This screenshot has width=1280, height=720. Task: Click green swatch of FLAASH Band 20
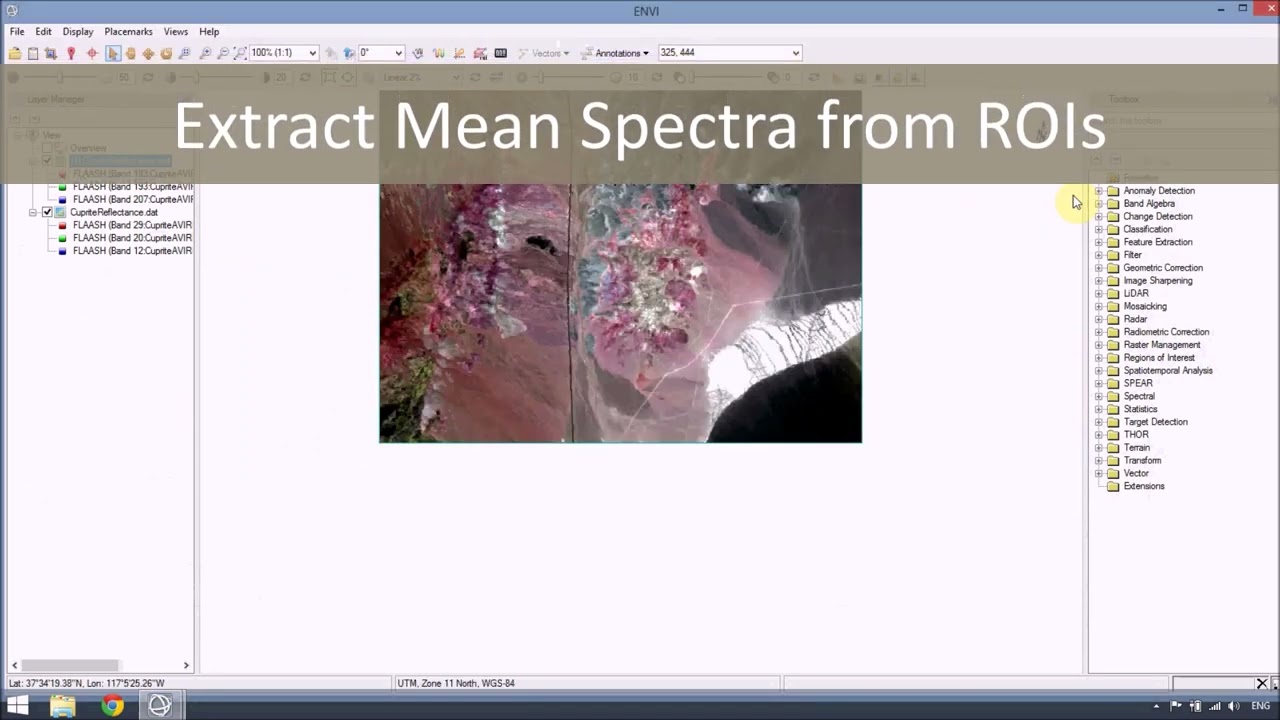(x=63, y=239)
